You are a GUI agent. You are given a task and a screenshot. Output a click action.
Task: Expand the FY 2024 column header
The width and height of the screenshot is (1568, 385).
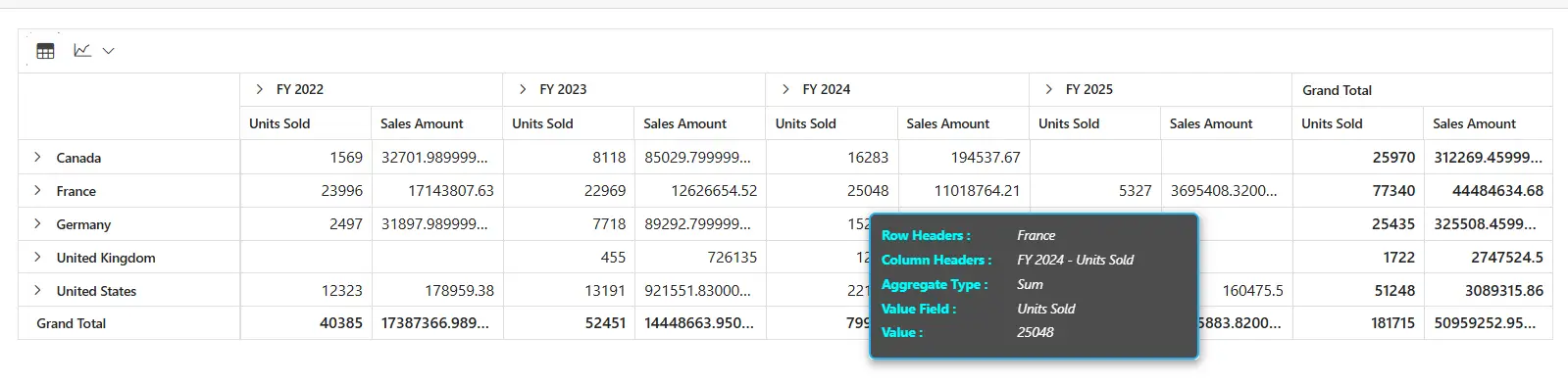pos(785,89)
